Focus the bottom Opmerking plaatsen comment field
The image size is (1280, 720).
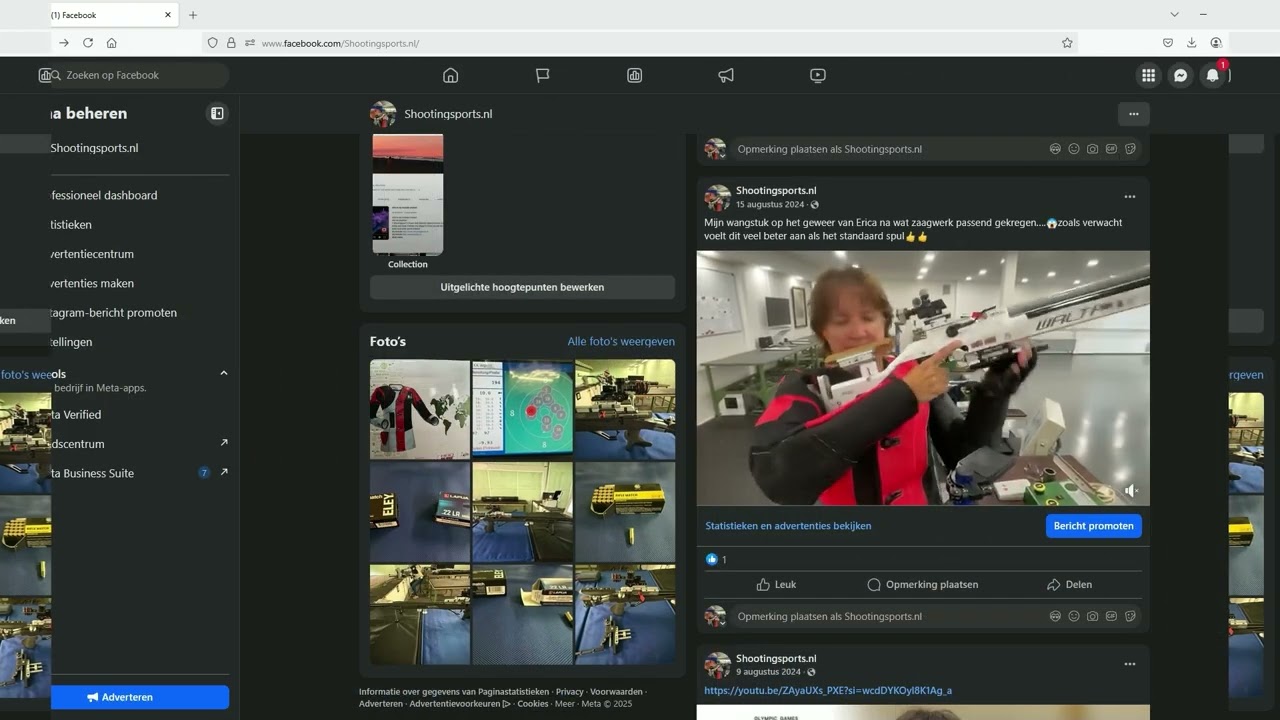[x=890, y=616]
